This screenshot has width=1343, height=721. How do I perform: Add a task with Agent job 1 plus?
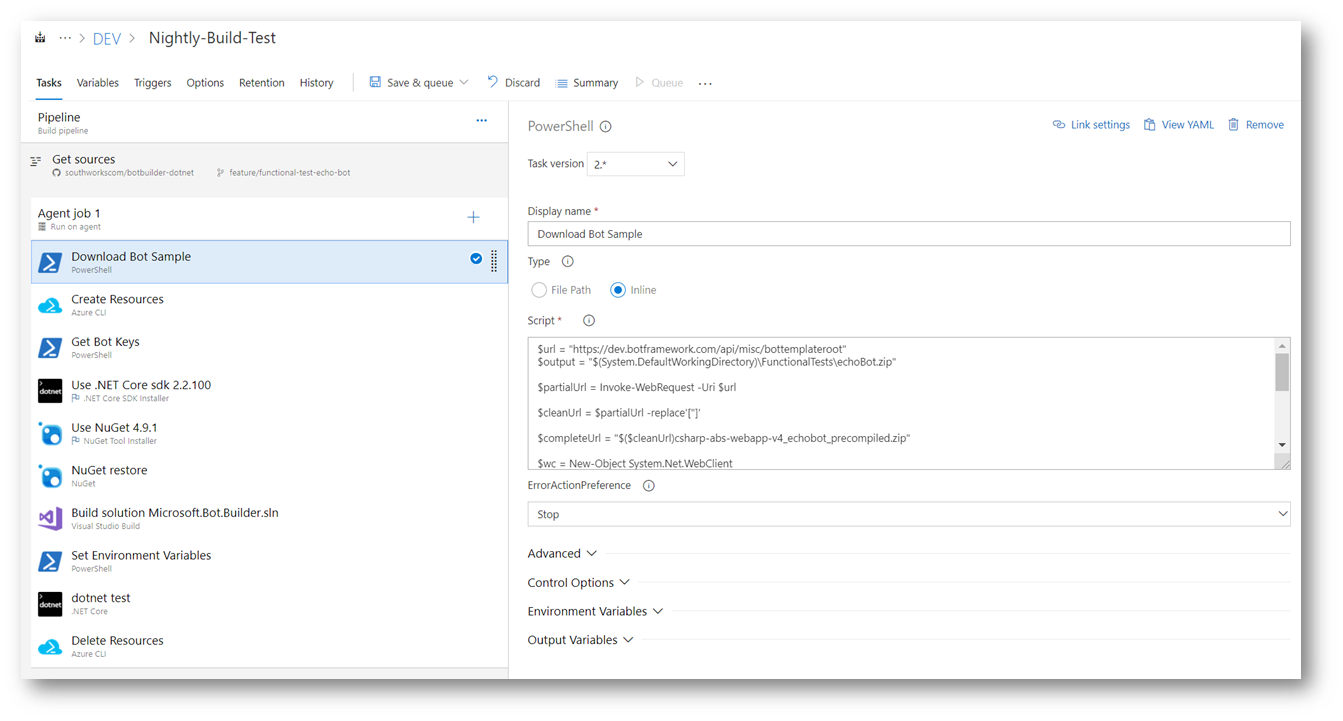coord(473,217)
